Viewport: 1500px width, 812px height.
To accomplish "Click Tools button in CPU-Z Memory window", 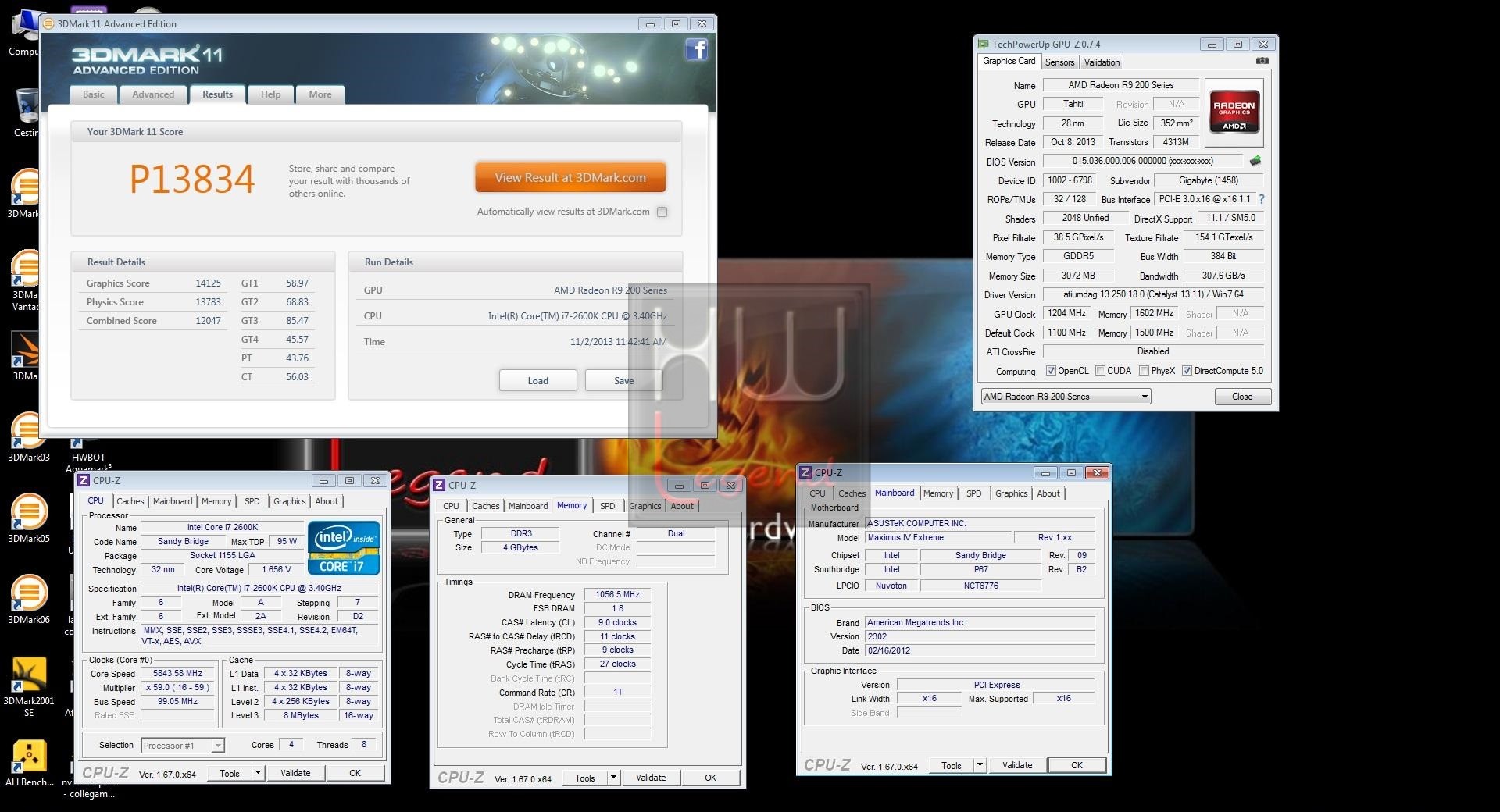I will tap(585, 778).
